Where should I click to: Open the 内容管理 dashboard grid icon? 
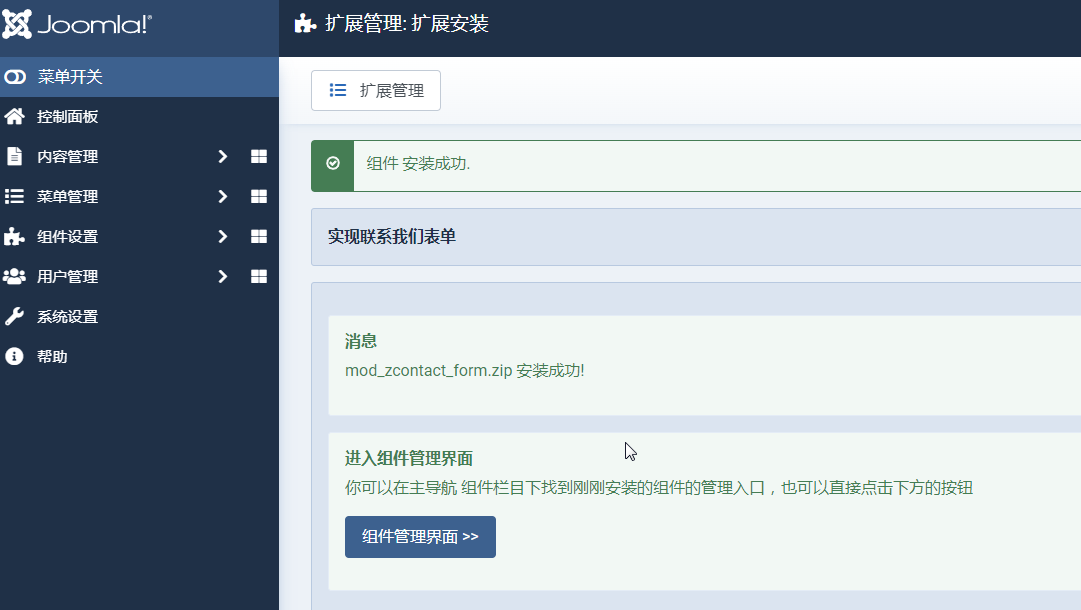click(259, 156)
